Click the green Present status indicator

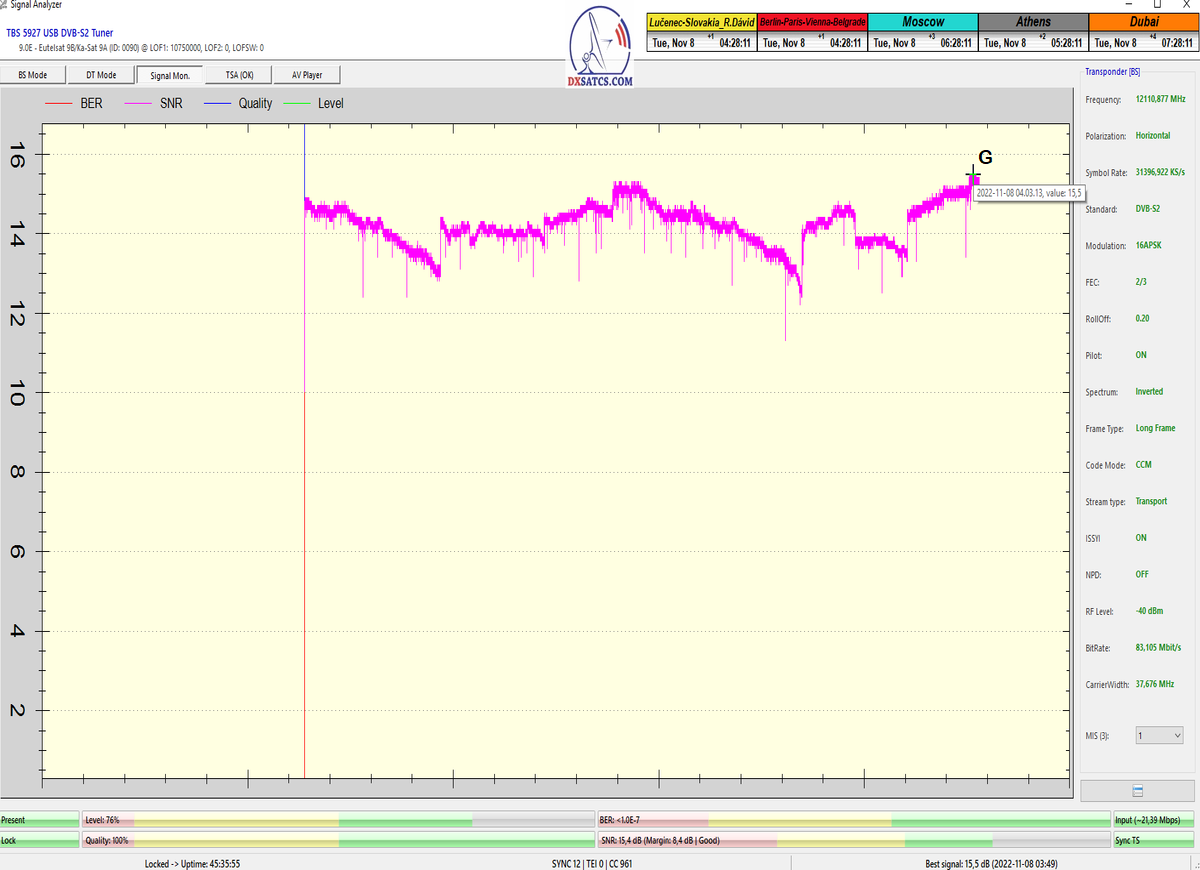pyautogui.click(x=39, y=820)
